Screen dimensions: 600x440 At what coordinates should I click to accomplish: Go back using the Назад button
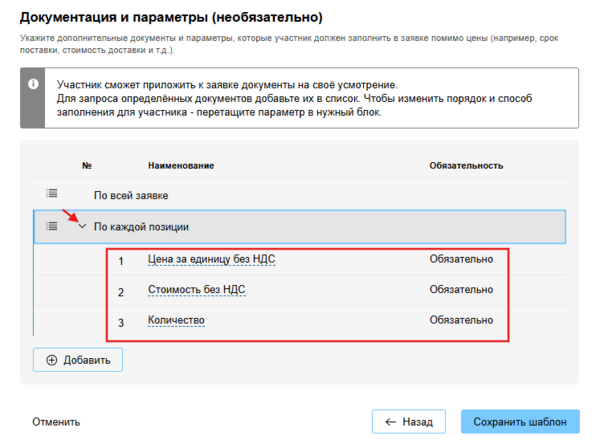(409, 421)
